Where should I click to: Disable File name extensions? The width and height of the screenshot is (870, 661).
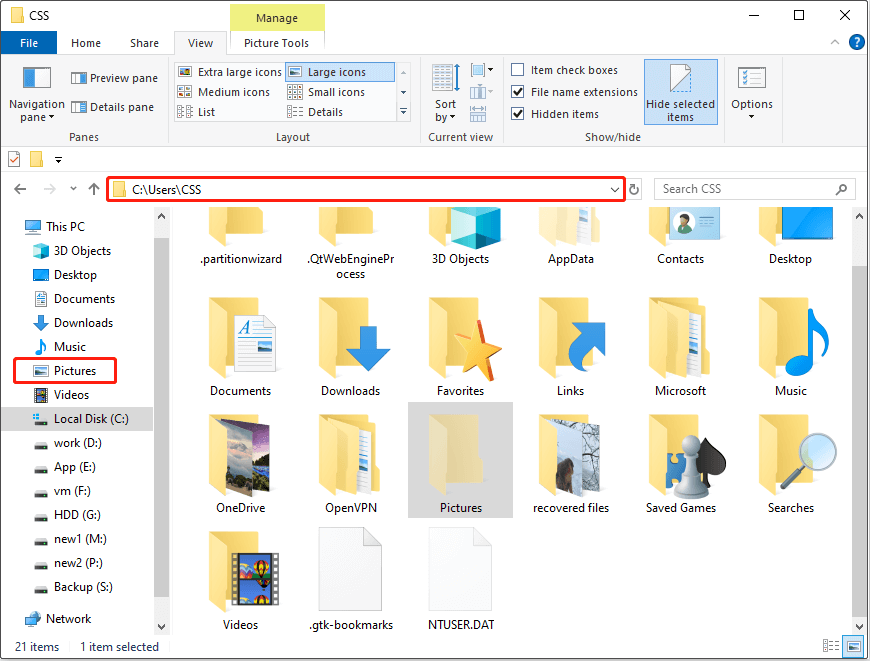click(x=517, y=91)
